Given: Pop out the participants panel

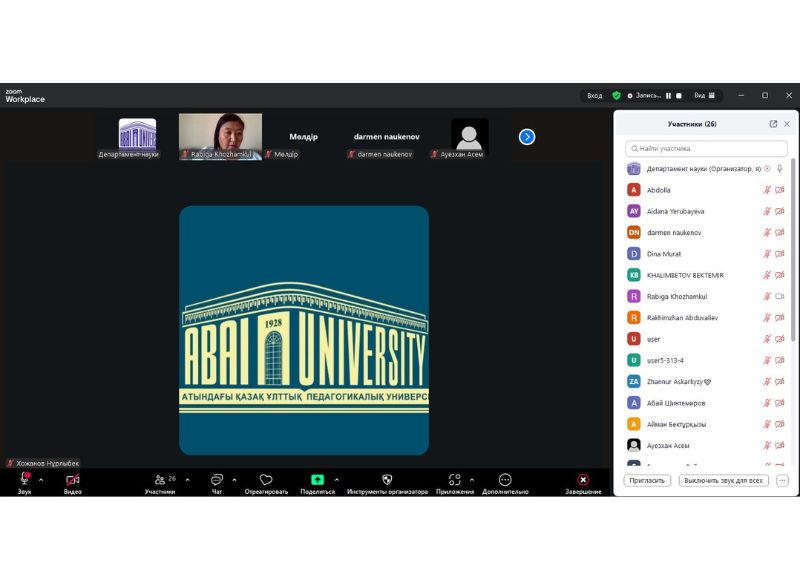Looking at the screenshot, I should (773, 124).
